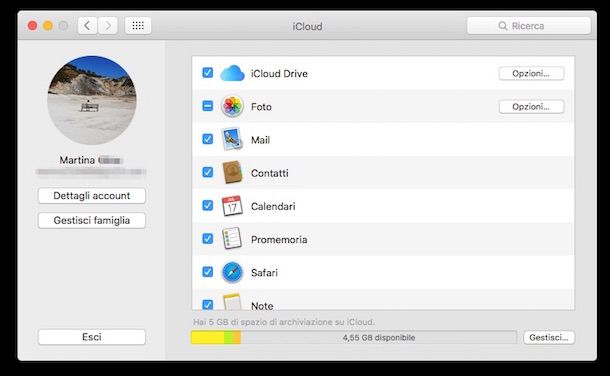Uncheck the iCloud Drive checkbox

click(208, 73)
